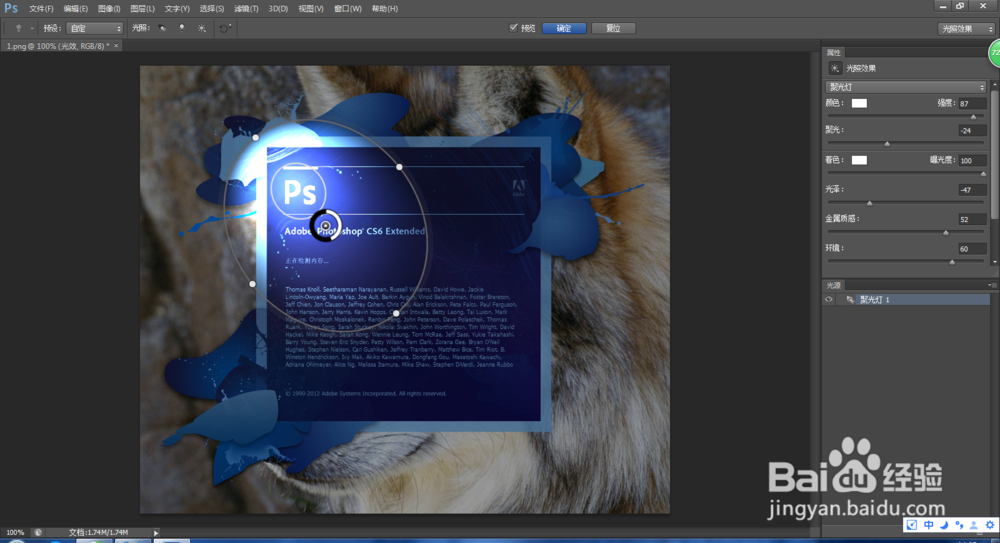
Task: Click the reset current light icon
Action: [224, 28]
